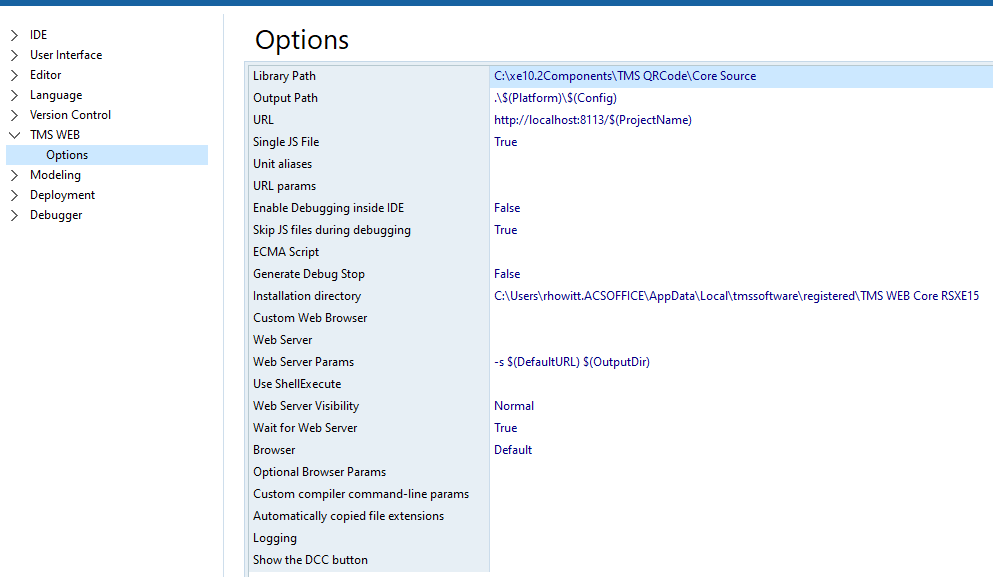The width and height of the screenshot is (993, 577).
Task: Select the Deployment tree item
Action: pyautogui.click(x=62, y=195)
